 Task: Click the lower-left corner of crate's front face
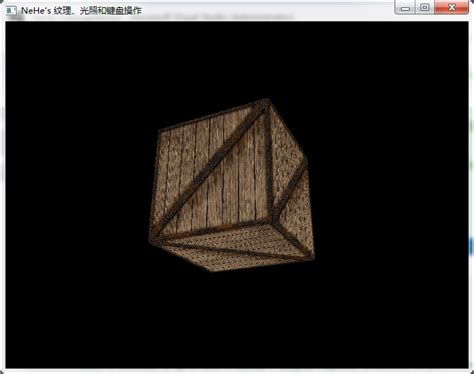[151, 240]
